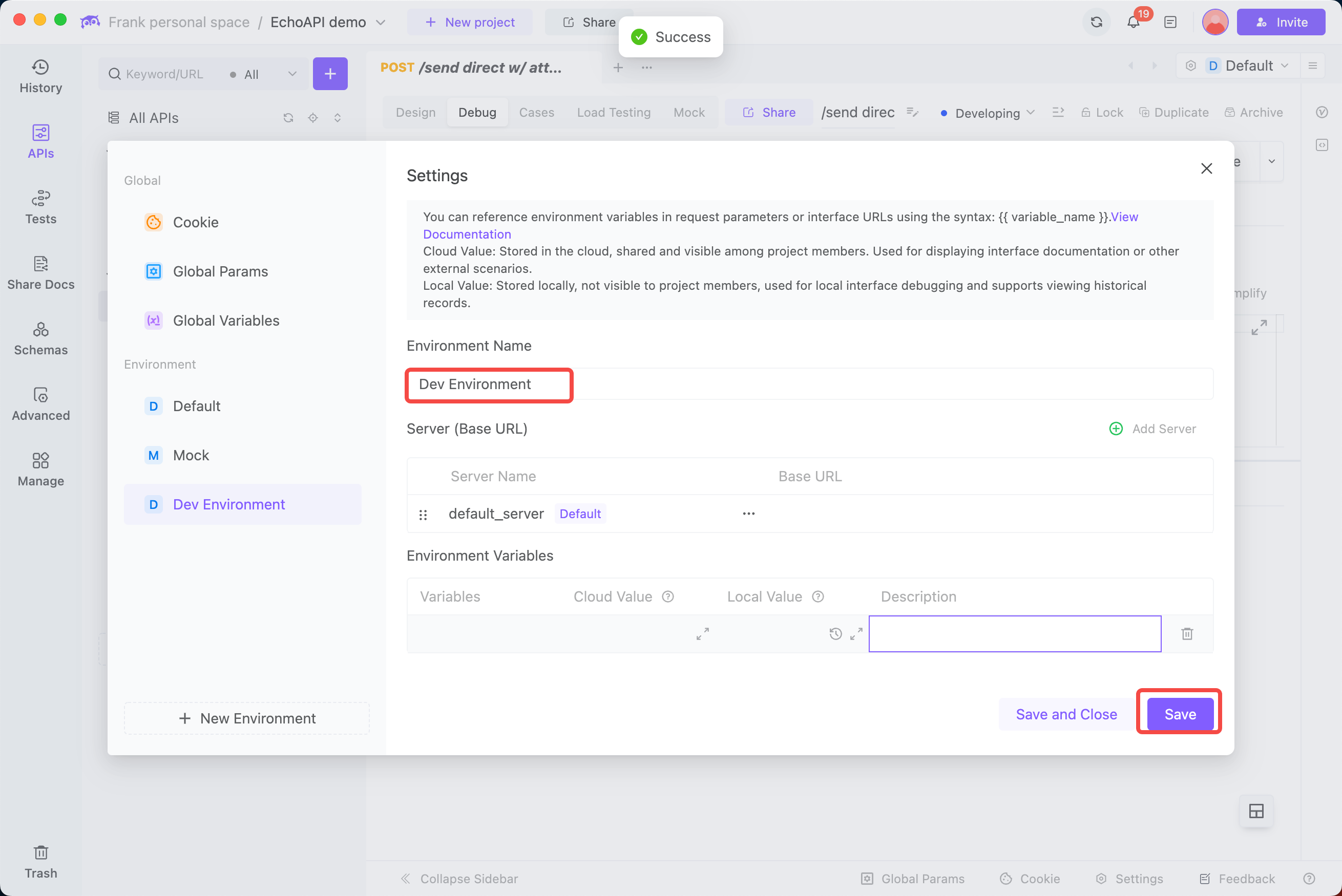Click Local Value help question icon
The height and width of the screenshot is (896, 1342).
pos(817,596)
